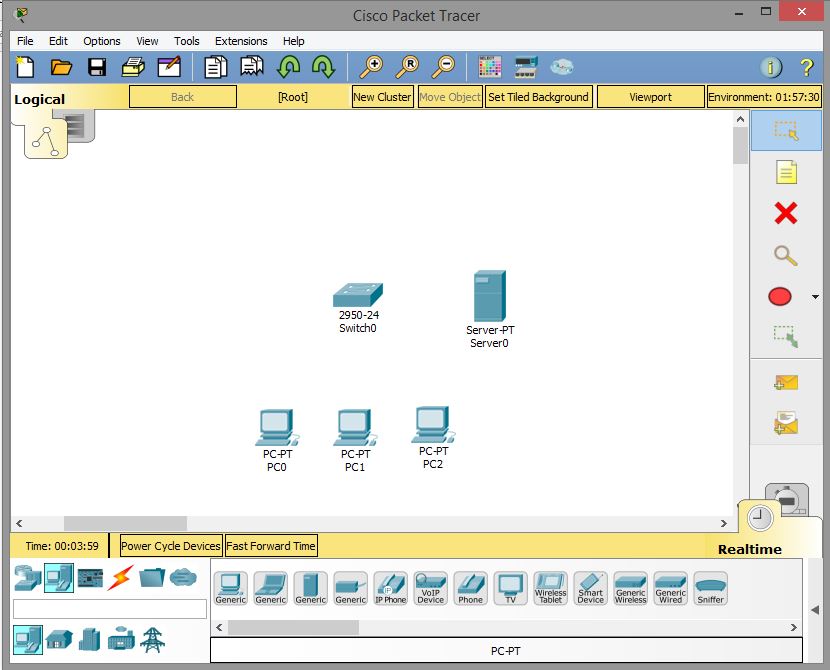
Task: Choose the red ellipse Draw shape tool
Action: coord(780,297)
